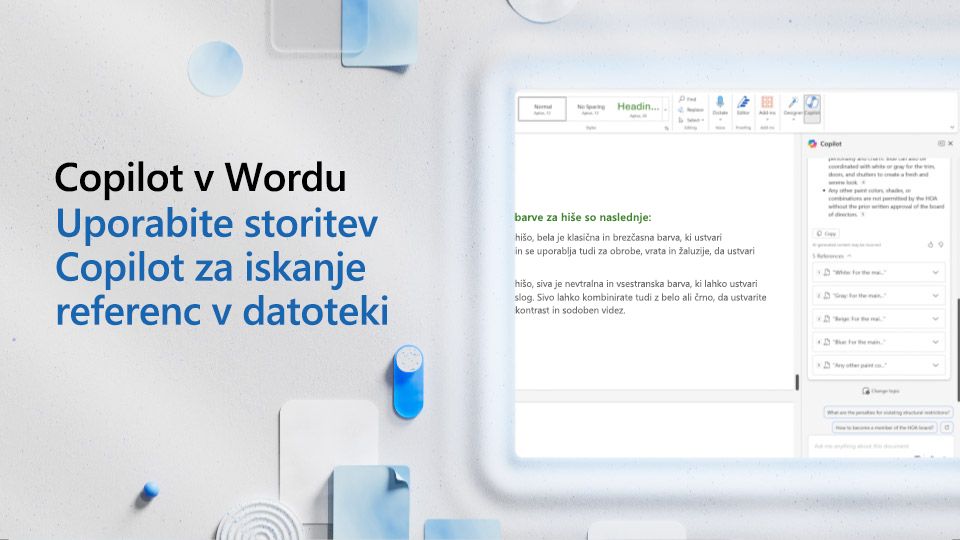Select suggestion about becoming HOA board member
Image resolution: width=960 pixels, height=540 pixels.
(885, 427)
